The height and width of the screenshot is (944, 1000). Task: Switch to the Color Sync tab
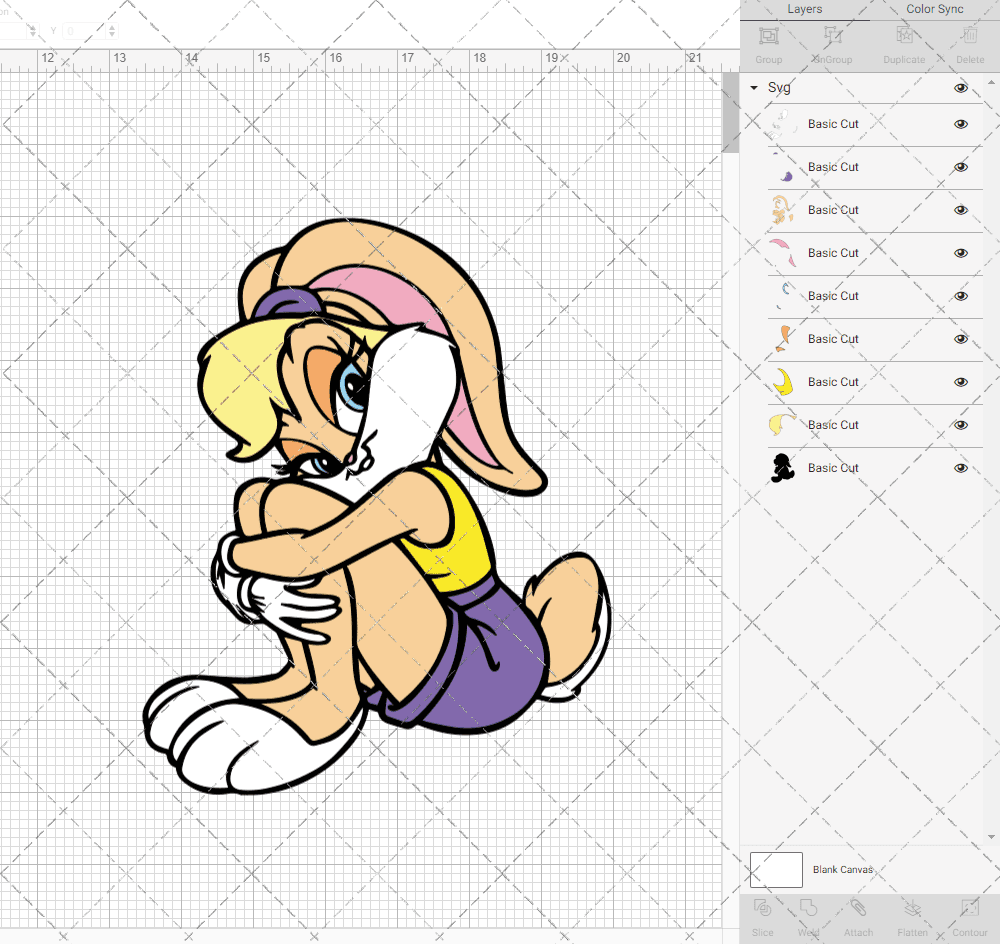coord(934,10)
